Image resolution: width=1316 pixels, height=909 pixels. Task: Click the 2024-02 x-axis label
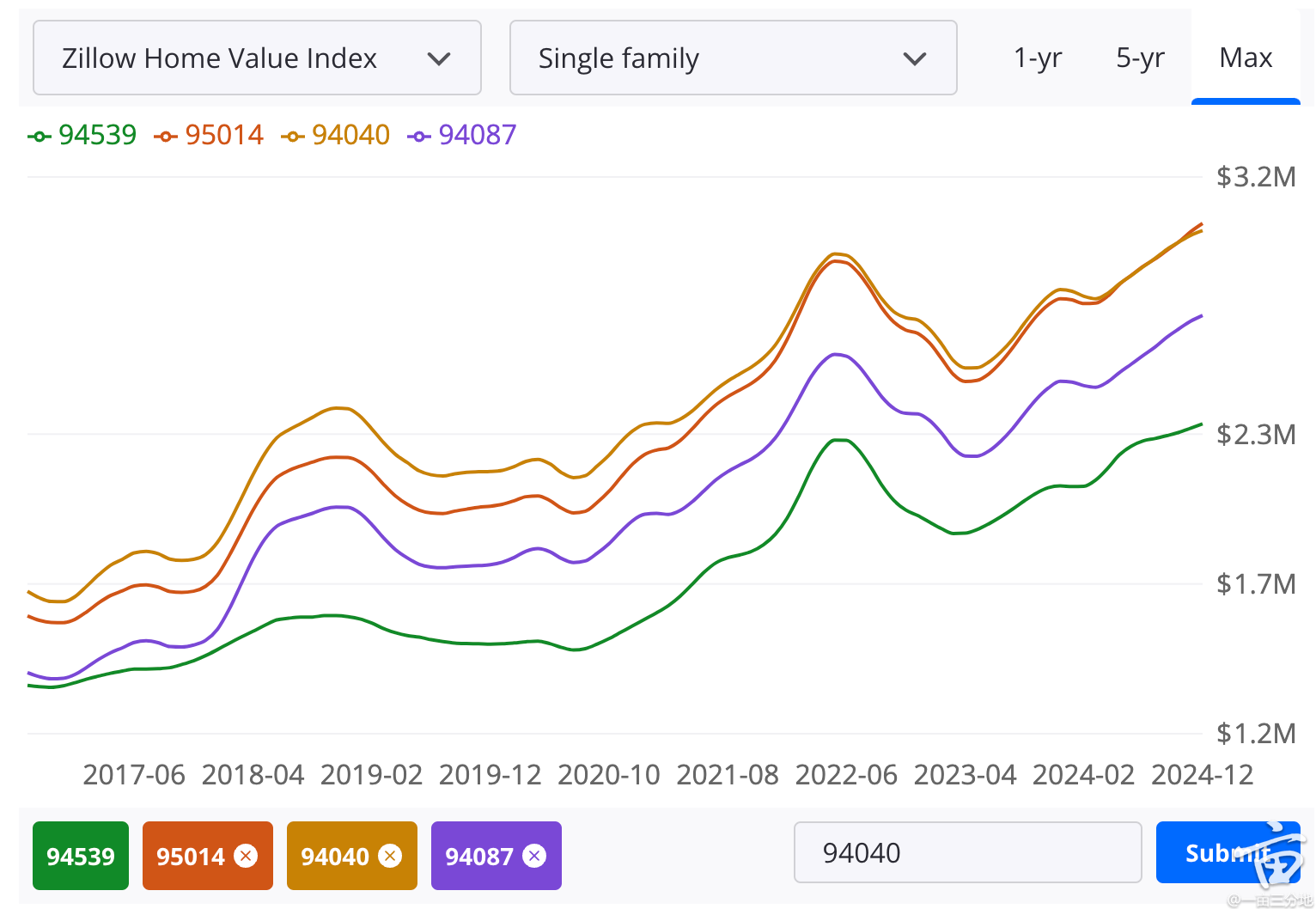(1084, 775)
